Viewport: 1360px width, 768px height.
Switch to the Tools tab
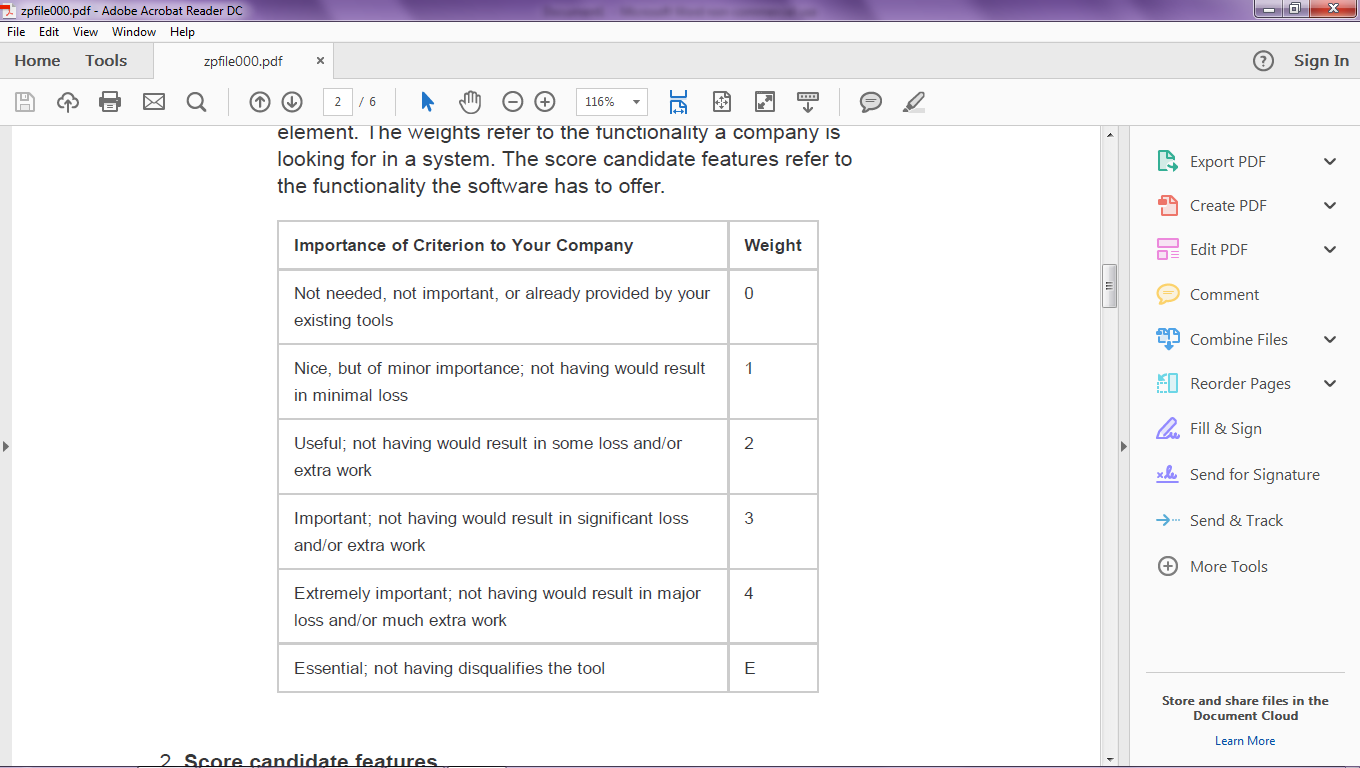106,61
